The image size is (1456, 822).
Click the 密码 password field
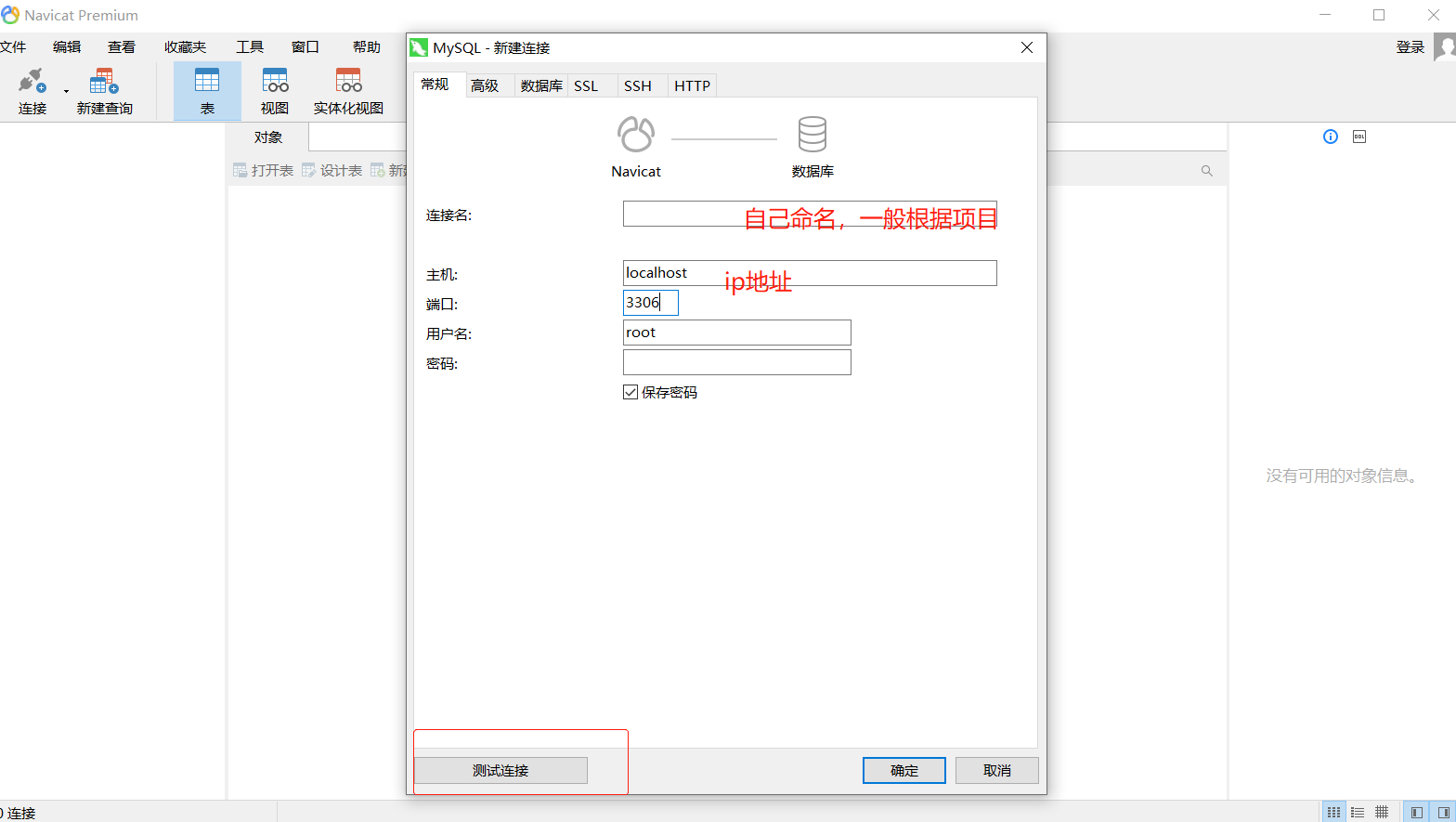click(x=737, y=362)
